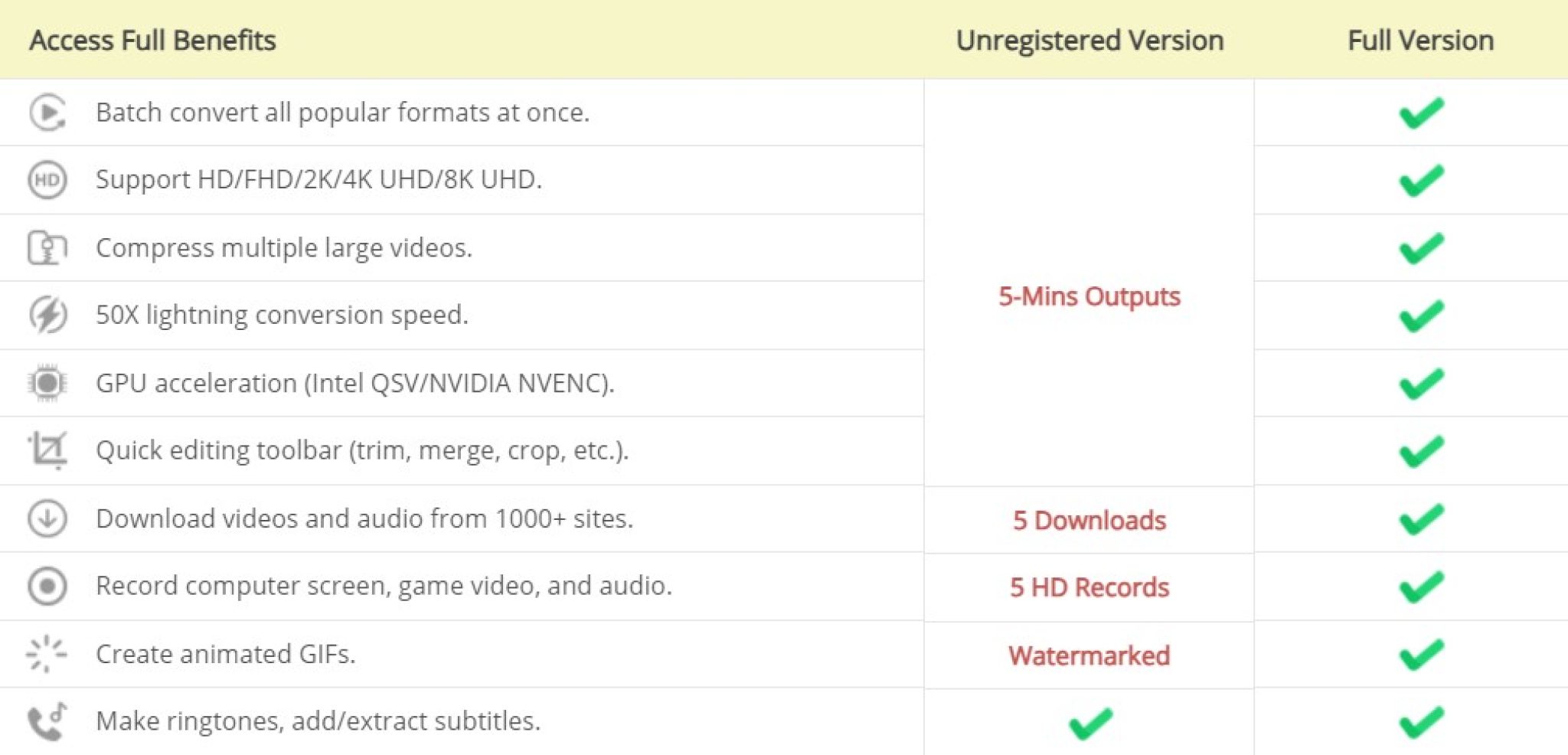Click the Full Version checkmark for GIFs
Viewport: 1568px width, 755px height.
pos(1421,655)
